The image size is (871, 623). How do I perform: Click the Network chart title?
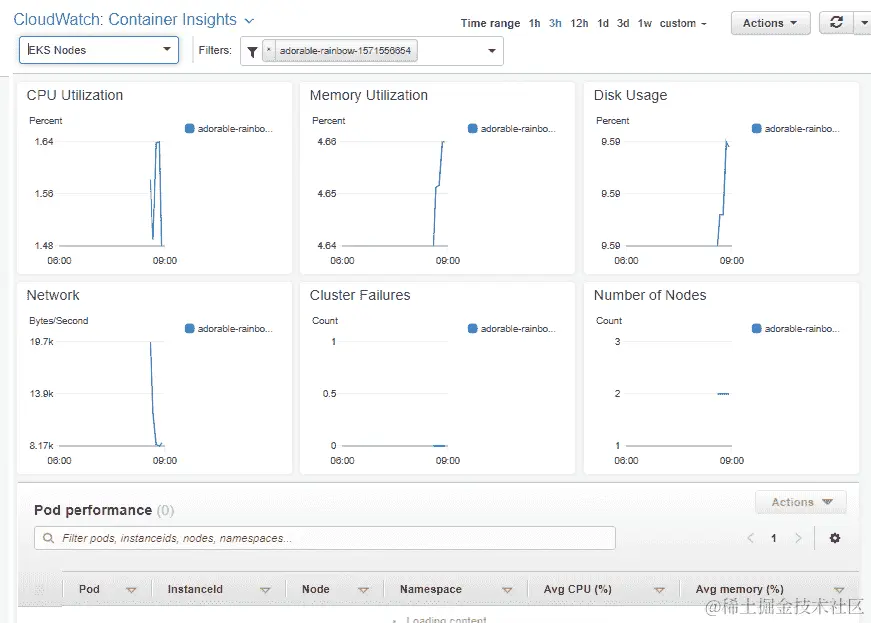53,295
